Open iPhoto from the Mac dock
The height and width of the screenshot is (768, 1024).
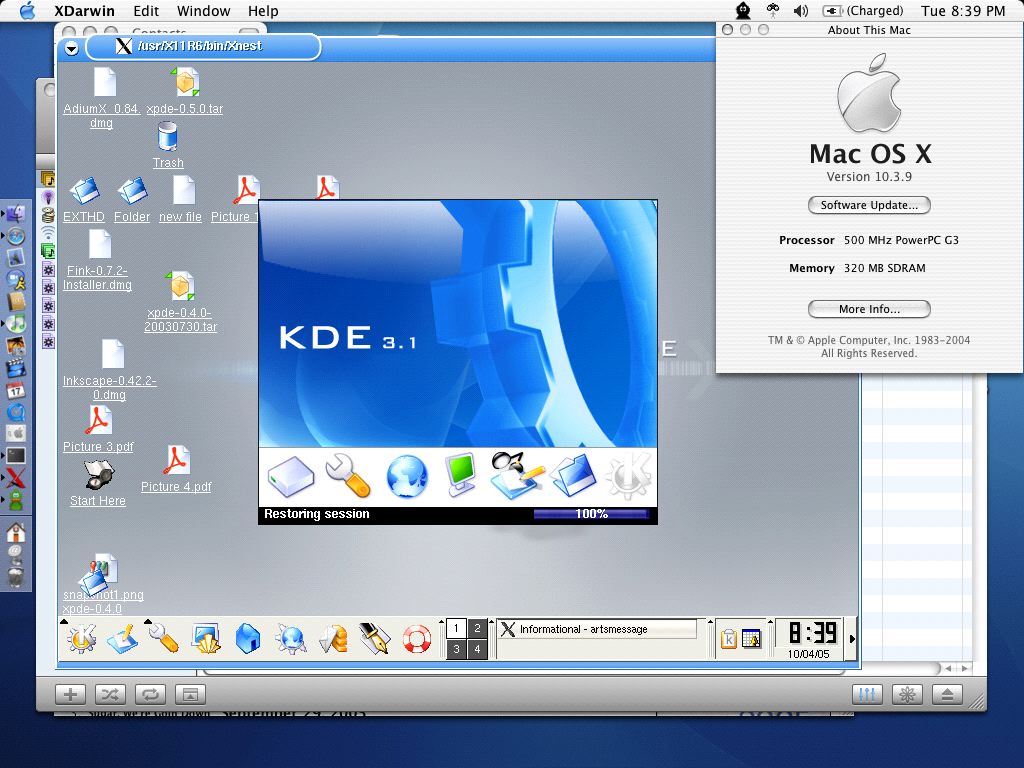pos(16,345)
